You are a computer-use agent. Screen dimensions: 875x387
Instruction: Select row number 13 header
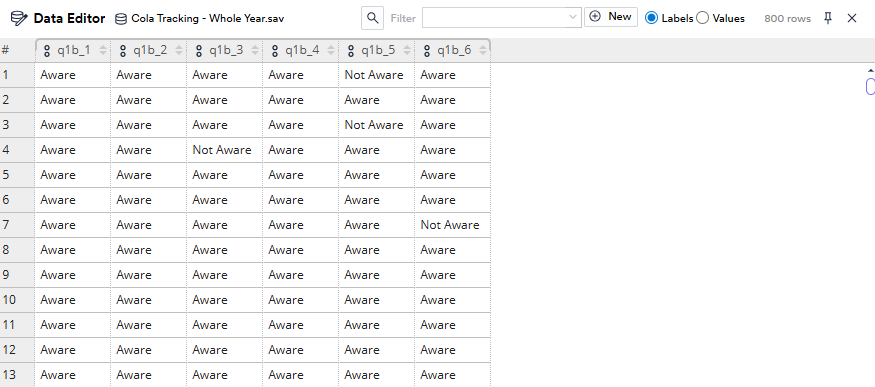coord(17,375)
